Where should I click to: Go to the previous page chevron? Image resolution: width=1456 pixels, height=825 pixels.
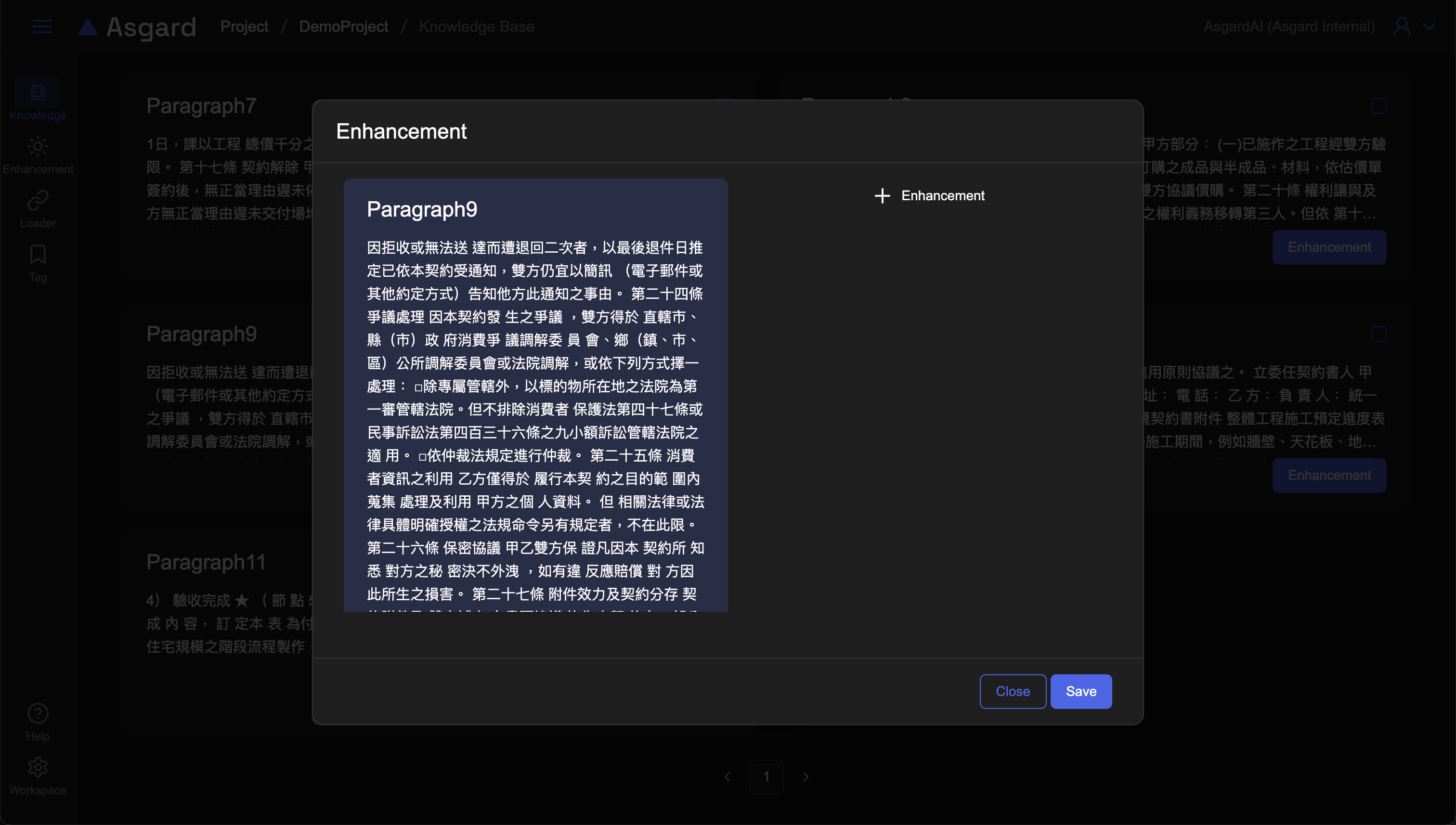(727, 776)
